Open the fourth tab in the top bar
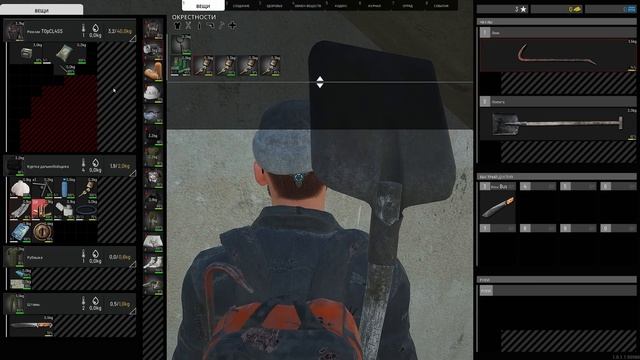This screenshot has width=640, height=360. (308, 5)
